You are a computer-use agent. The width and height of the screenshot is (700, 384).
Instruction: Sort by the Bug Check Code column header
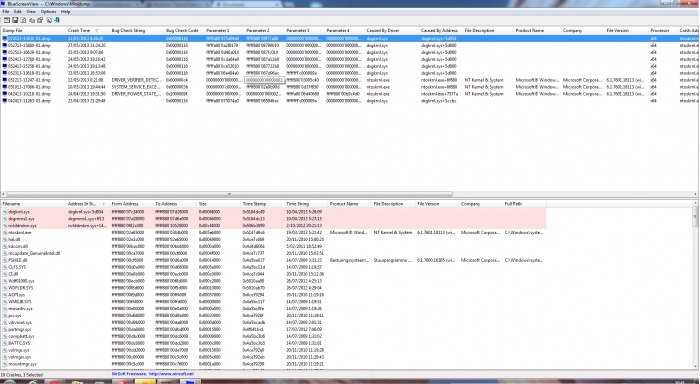click(x=184, y=30)
